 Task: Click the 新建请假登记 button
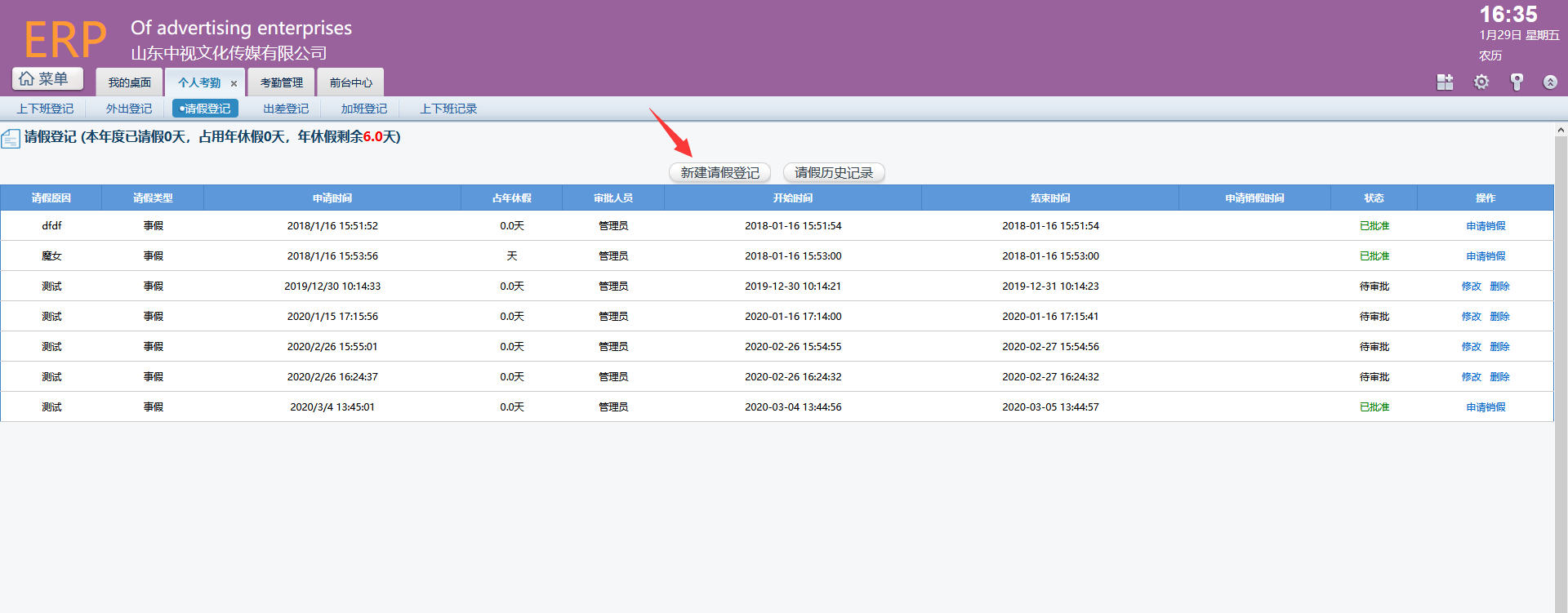tap(719, 172)
